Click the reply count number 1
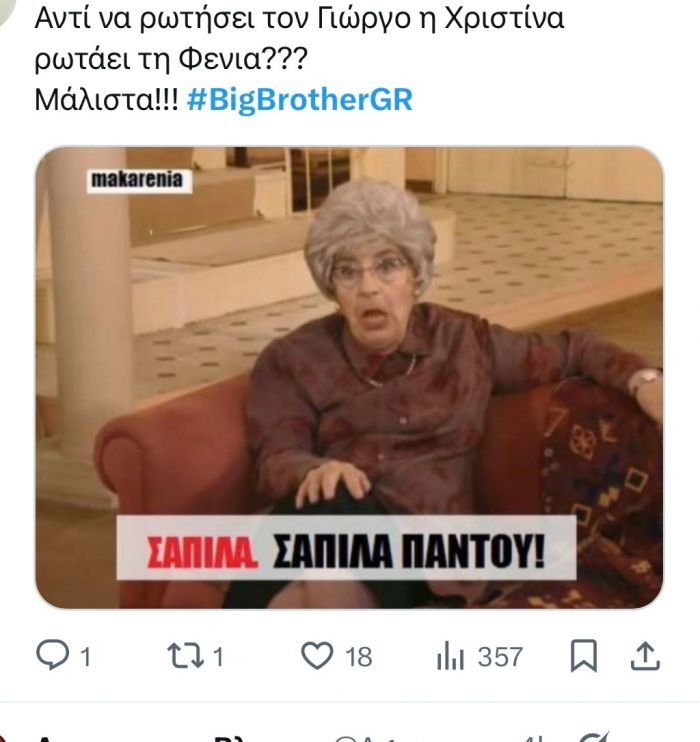This screenshot has width=700, height=742. click(86, 657)
